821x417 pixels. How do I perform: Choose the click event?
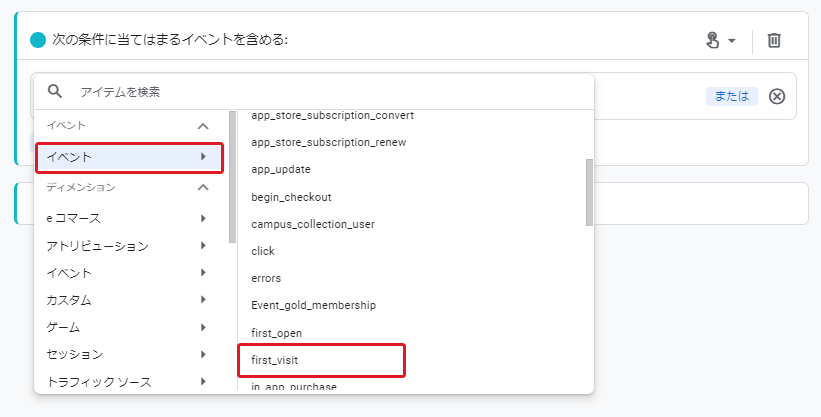(263, 251)
